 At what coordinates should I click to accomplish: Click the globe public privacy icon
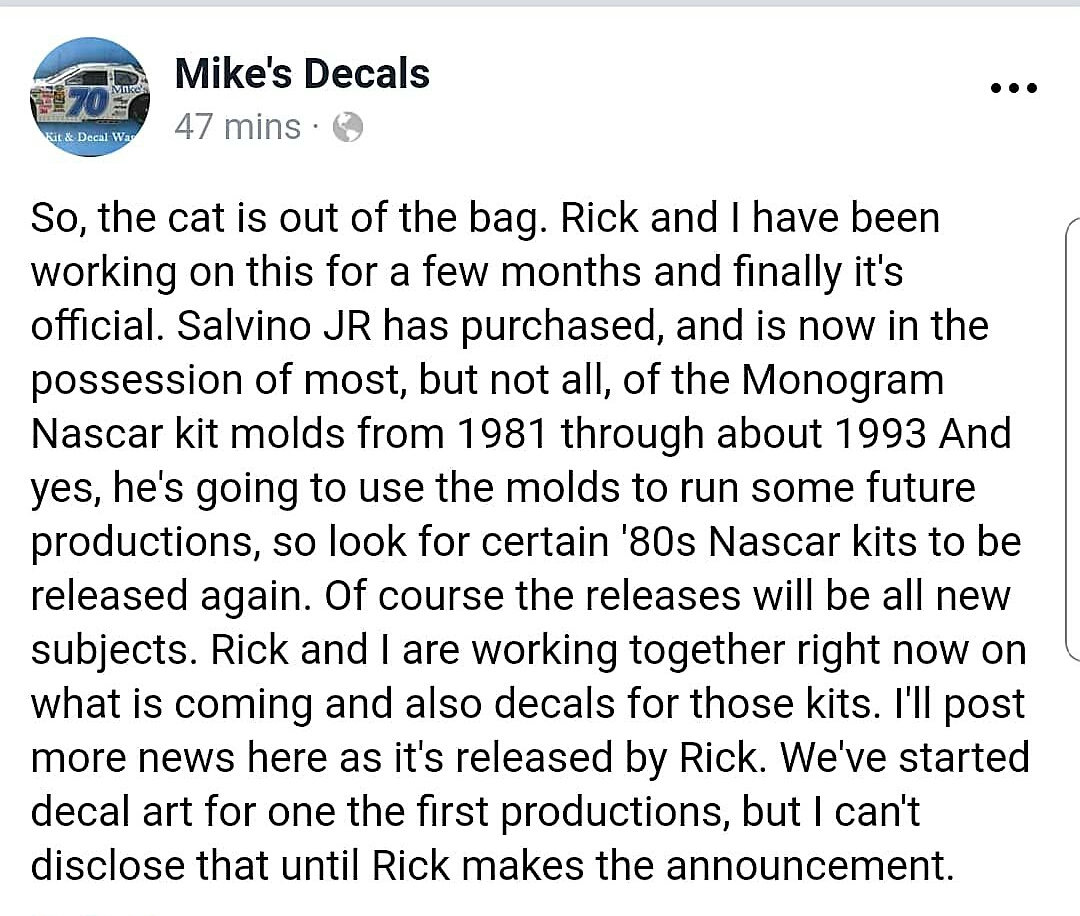pyautogui.click(x=348, y=127)
